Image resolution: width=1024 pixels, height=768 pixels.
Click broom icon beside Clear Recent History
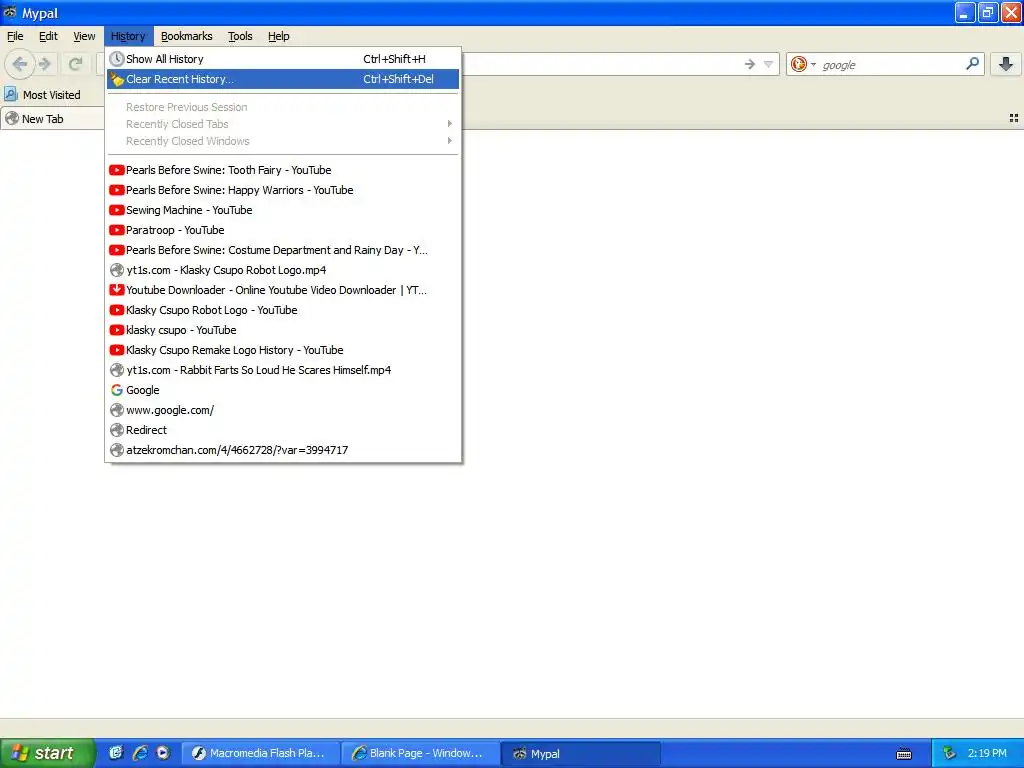[x=117, y=79]
